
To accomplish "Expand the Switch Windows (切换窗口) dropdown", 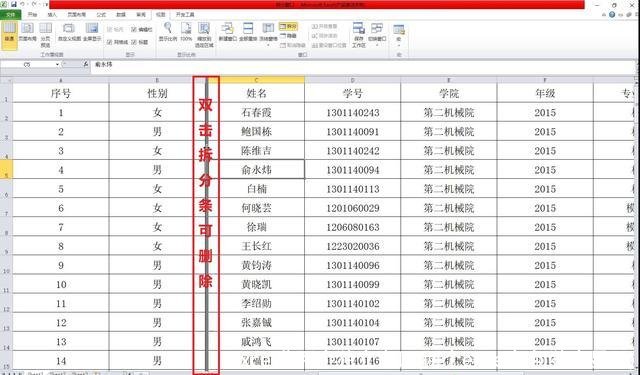I will tap(377, 44).
